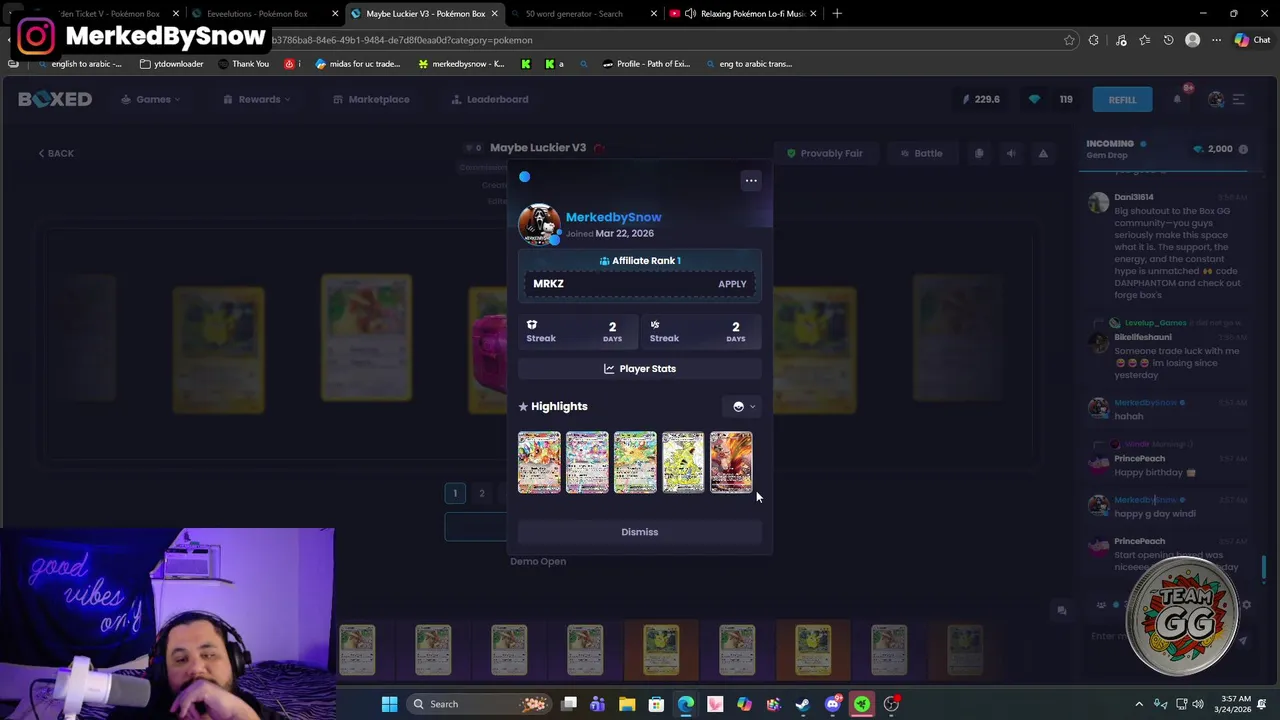This screenshot has height=720, width=1280.
Task: Toggle the box sound speaker icon
Action: 1011,153
